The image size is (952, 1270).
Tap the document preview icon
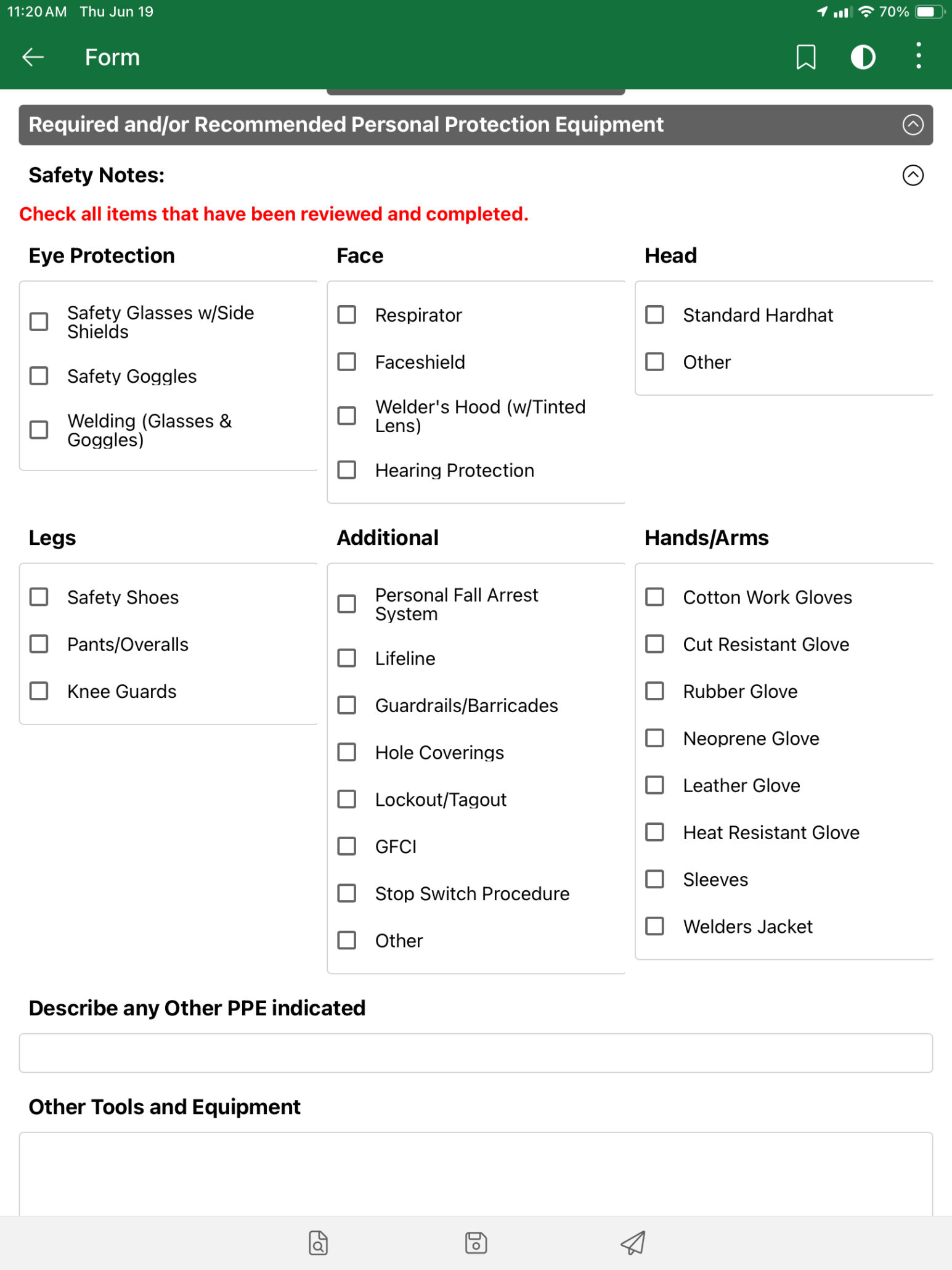pos(318,1243)
